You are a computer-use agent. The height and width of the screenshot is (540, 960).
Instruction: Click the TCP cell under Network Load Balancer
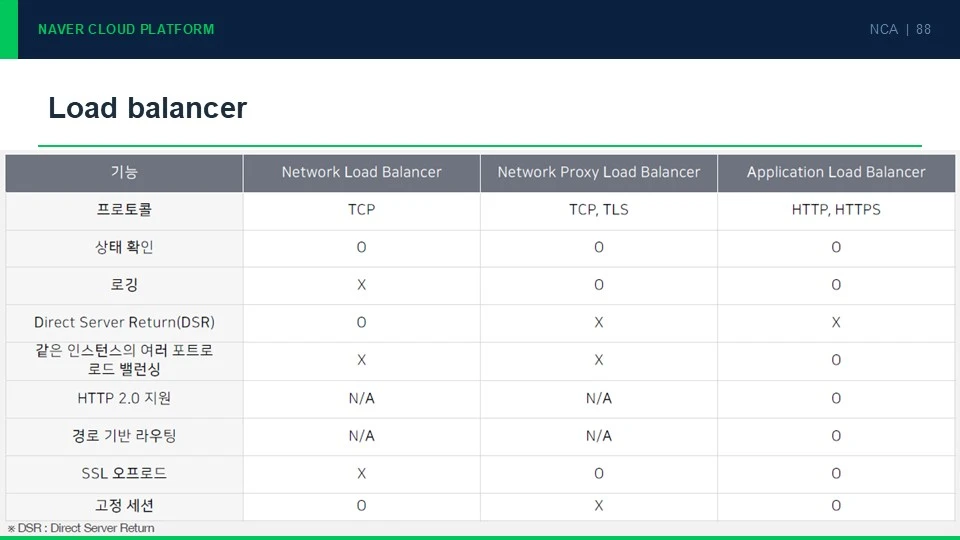coord(361,209)
